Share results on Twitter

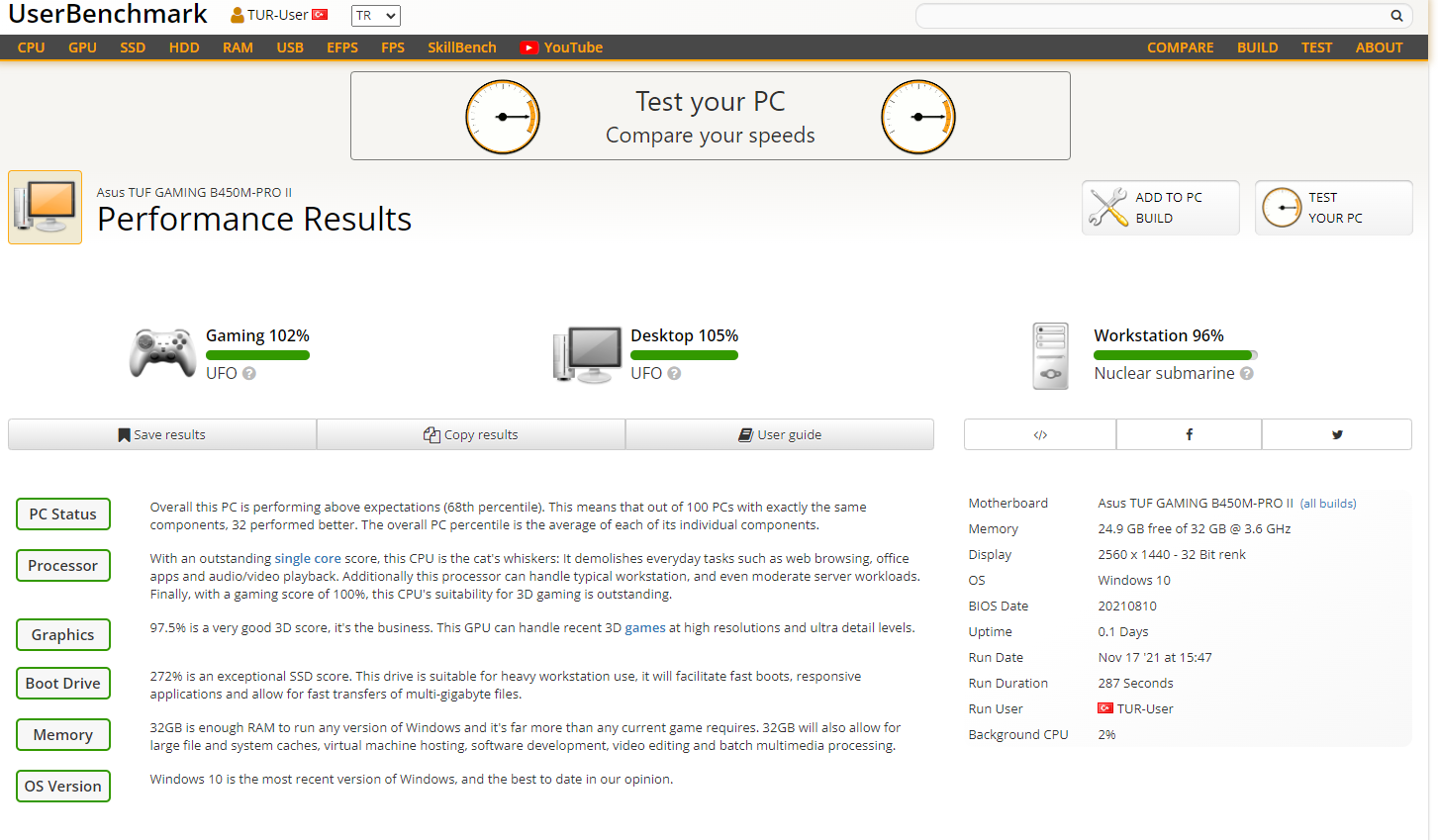click(x=1337, y=434)
